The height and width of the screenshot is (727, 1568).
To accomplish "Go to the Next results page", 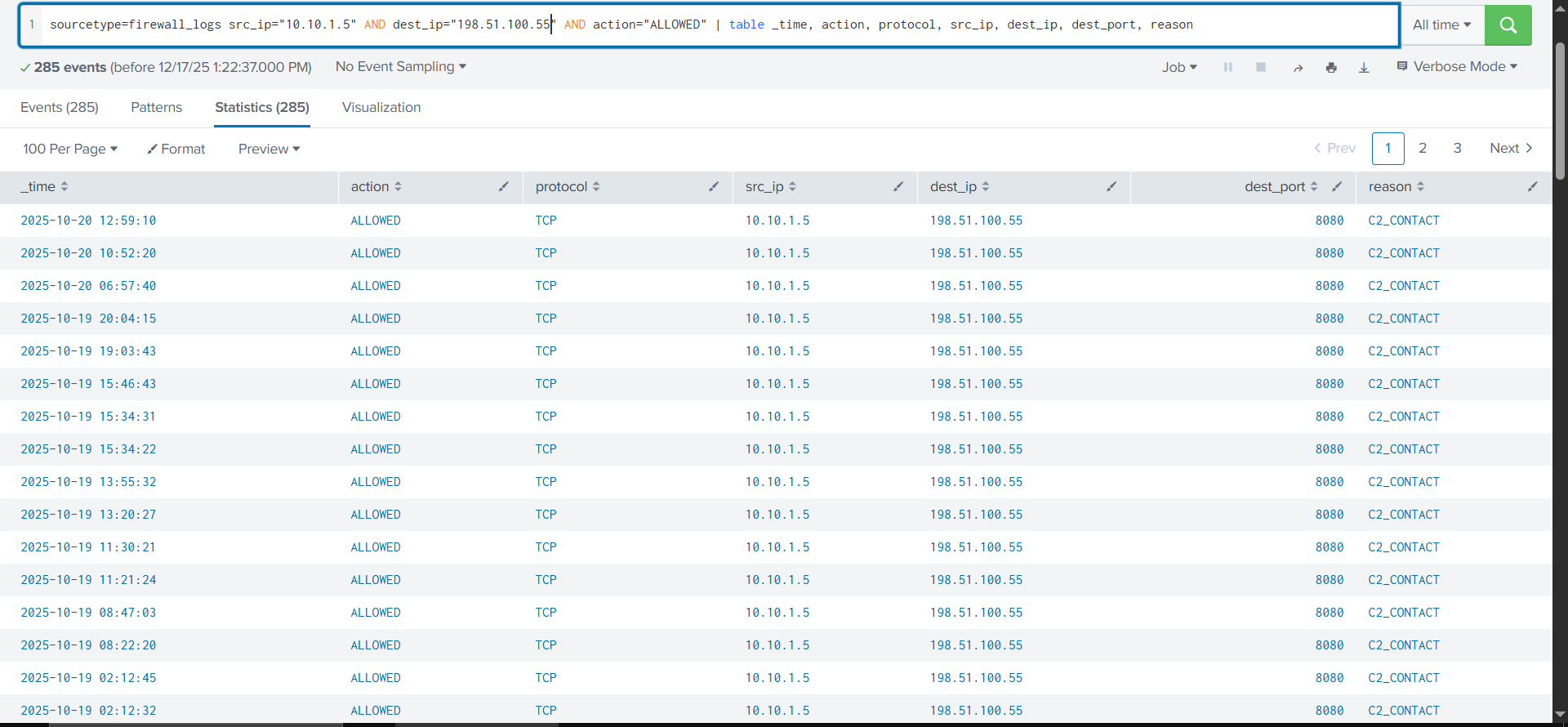I will [1510, 149].
